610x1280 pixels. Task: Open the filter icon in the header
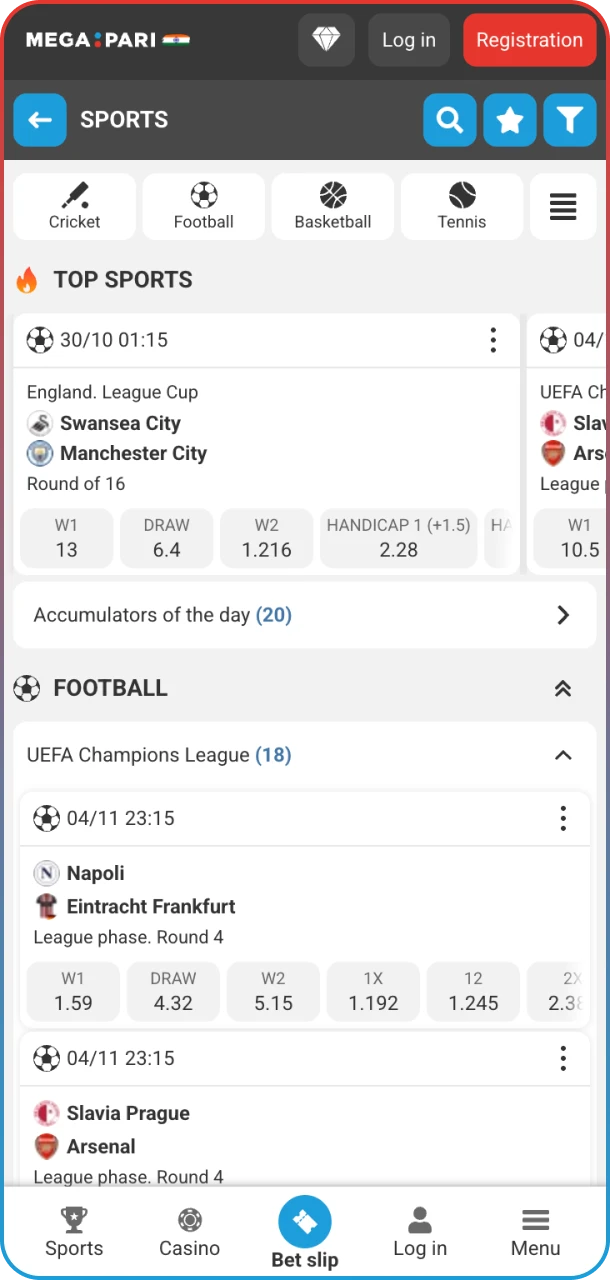coord(569,120)
